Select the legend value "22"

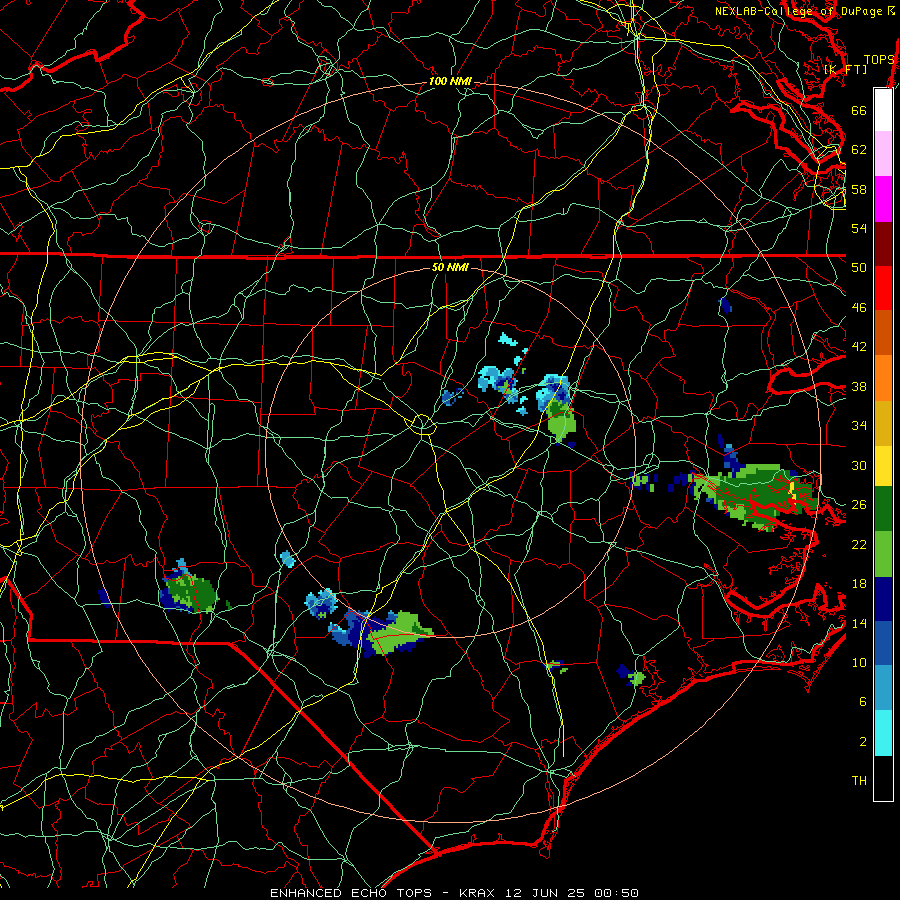click(x=859, y=544)
